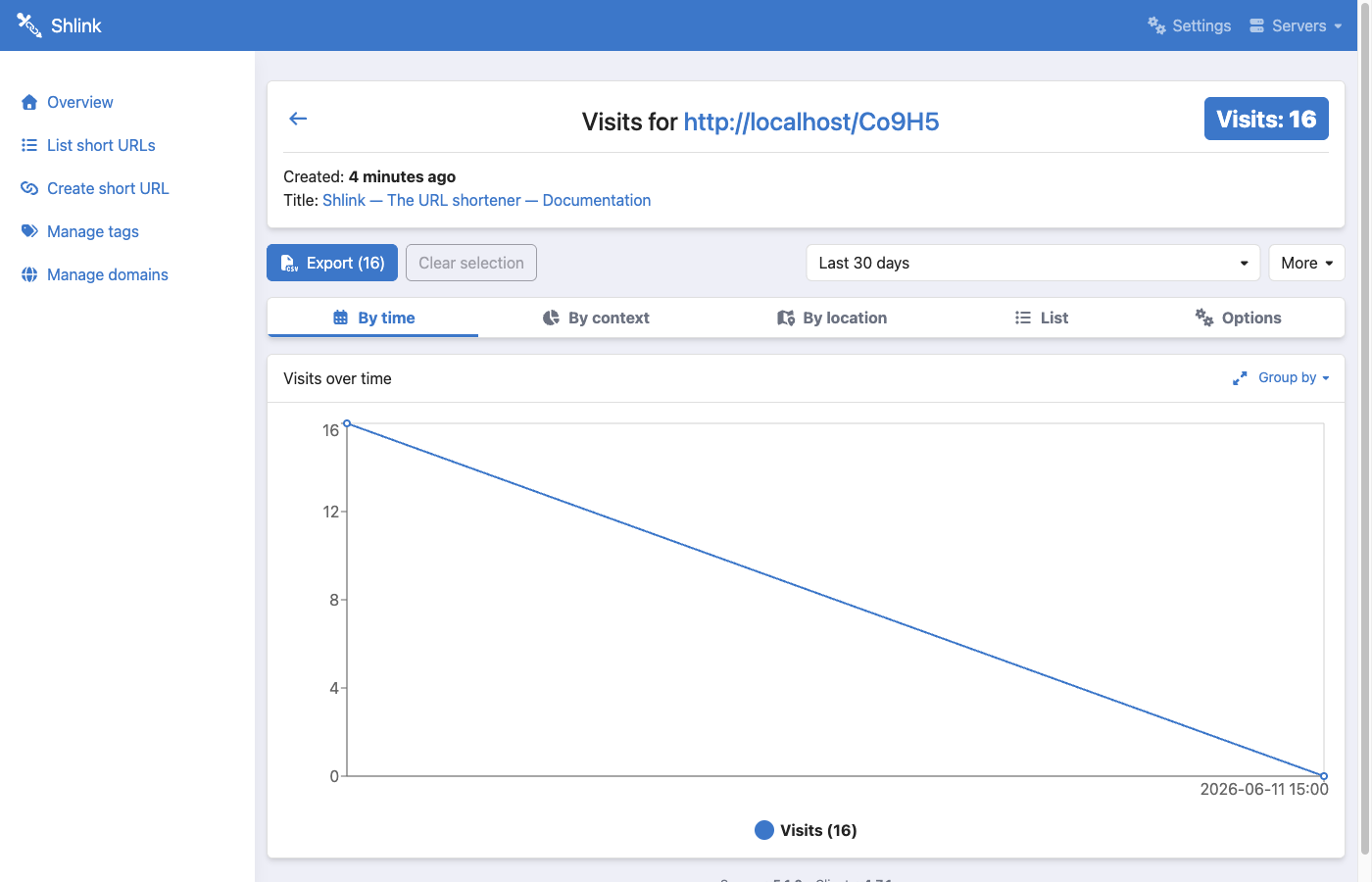Click the CSV file icon in Export button

[x=289, y=263]
